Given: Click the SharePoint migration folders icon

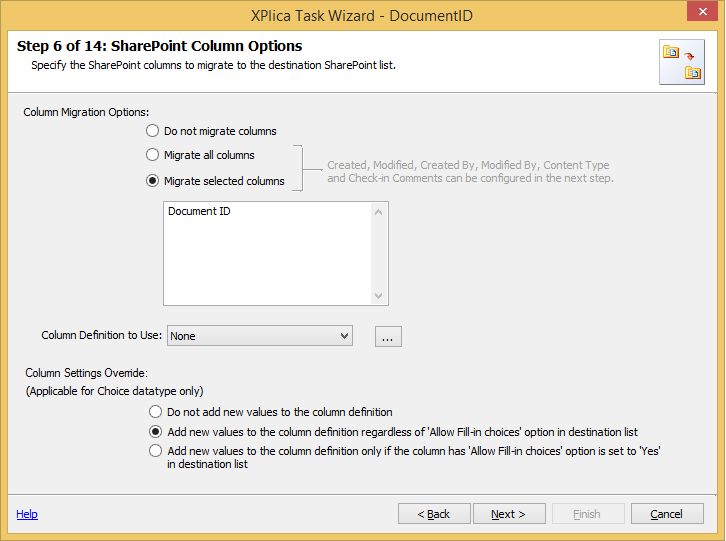Looking at the screenshot, I should [x=682, y=62].
